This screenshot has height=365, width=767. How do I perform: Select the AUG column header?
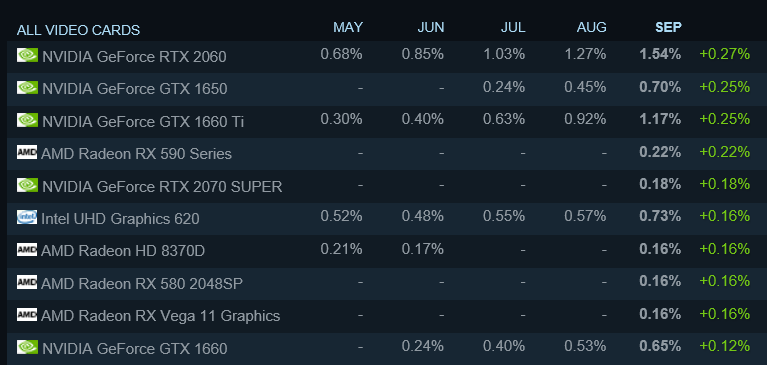tap(591, 27)
